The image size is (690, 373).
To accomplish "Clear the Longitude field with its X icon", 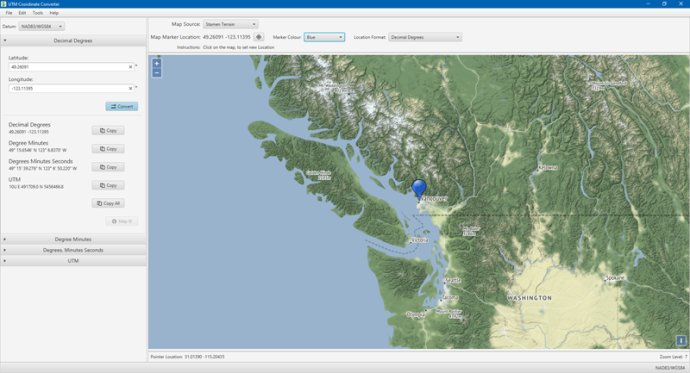I will (130, 88).
